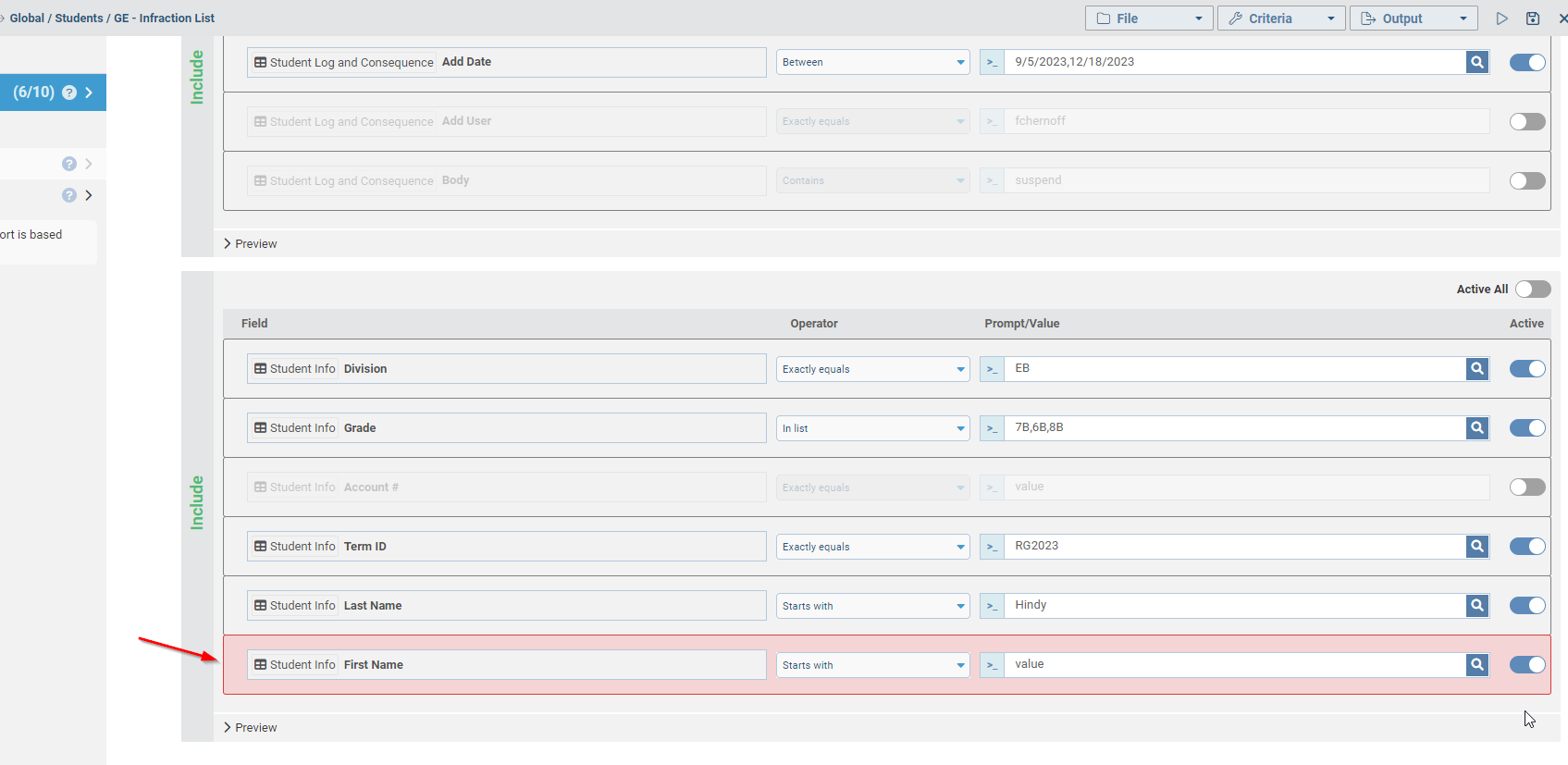This screenshot has height=765, width=1568.
Task: Click the Student Info First Name field
Action: tap(507, 664)
